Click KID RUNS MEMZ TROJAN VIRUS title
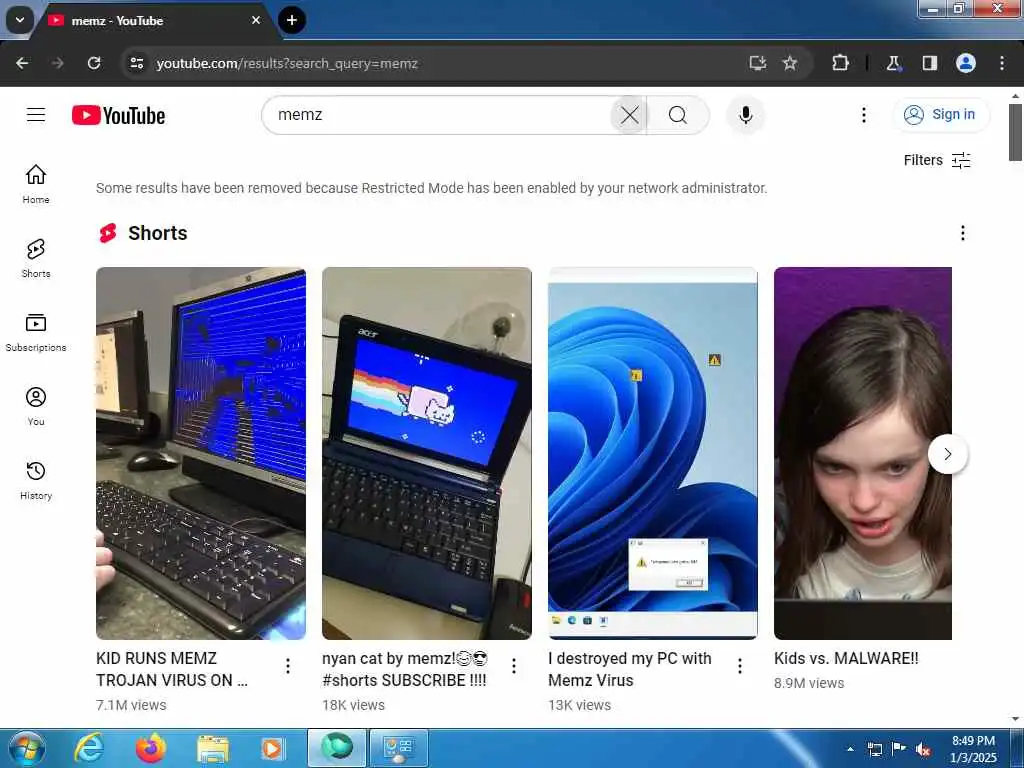This screenshot has width=1024, height=768. coord(172,669)
